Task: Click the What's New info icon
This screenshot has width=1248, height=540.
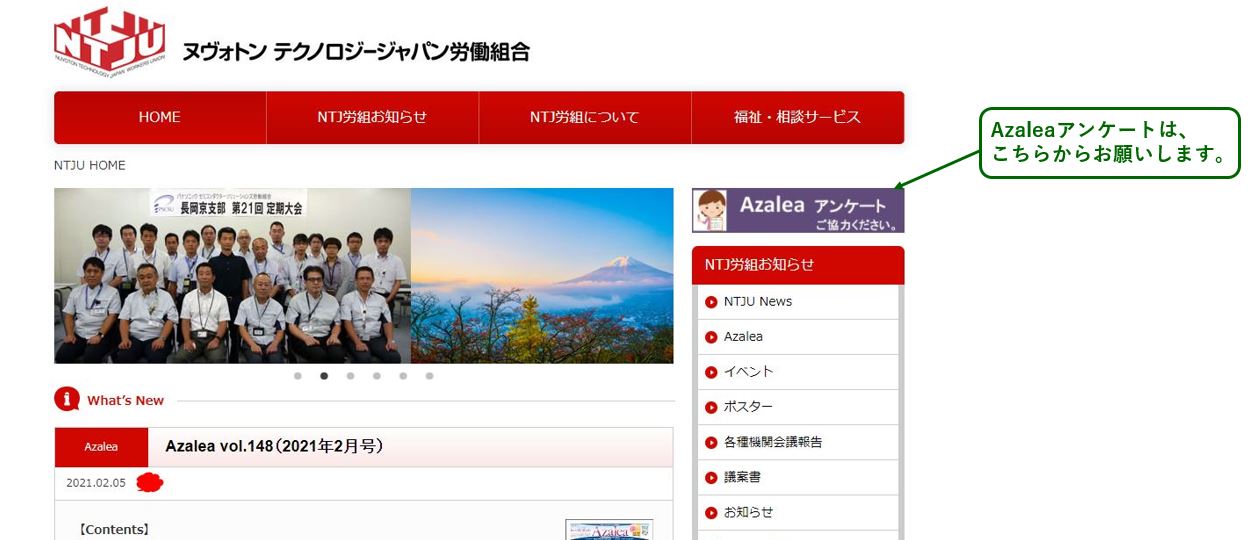Action: [67, 400]
